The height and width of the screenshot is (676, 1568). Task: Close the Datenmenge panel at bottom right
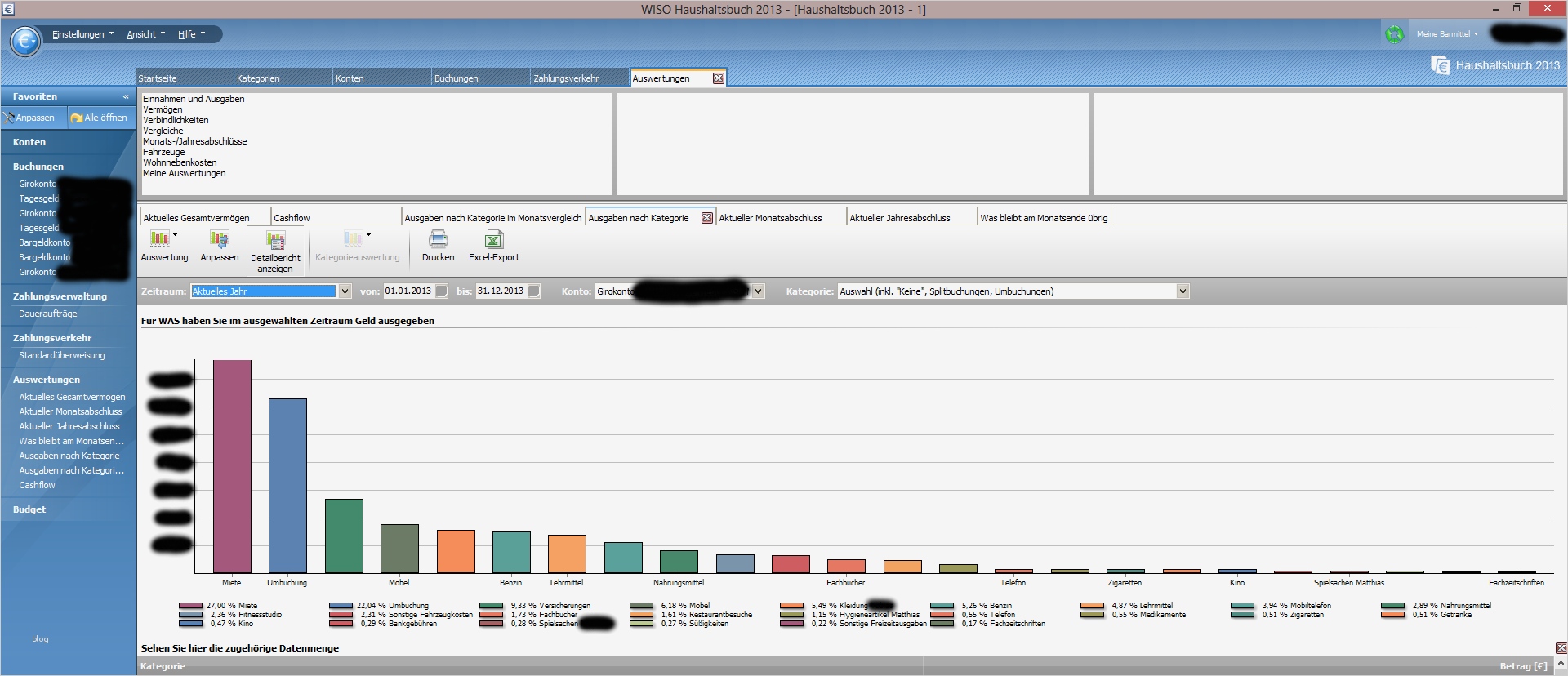[x=1561, y=648]
